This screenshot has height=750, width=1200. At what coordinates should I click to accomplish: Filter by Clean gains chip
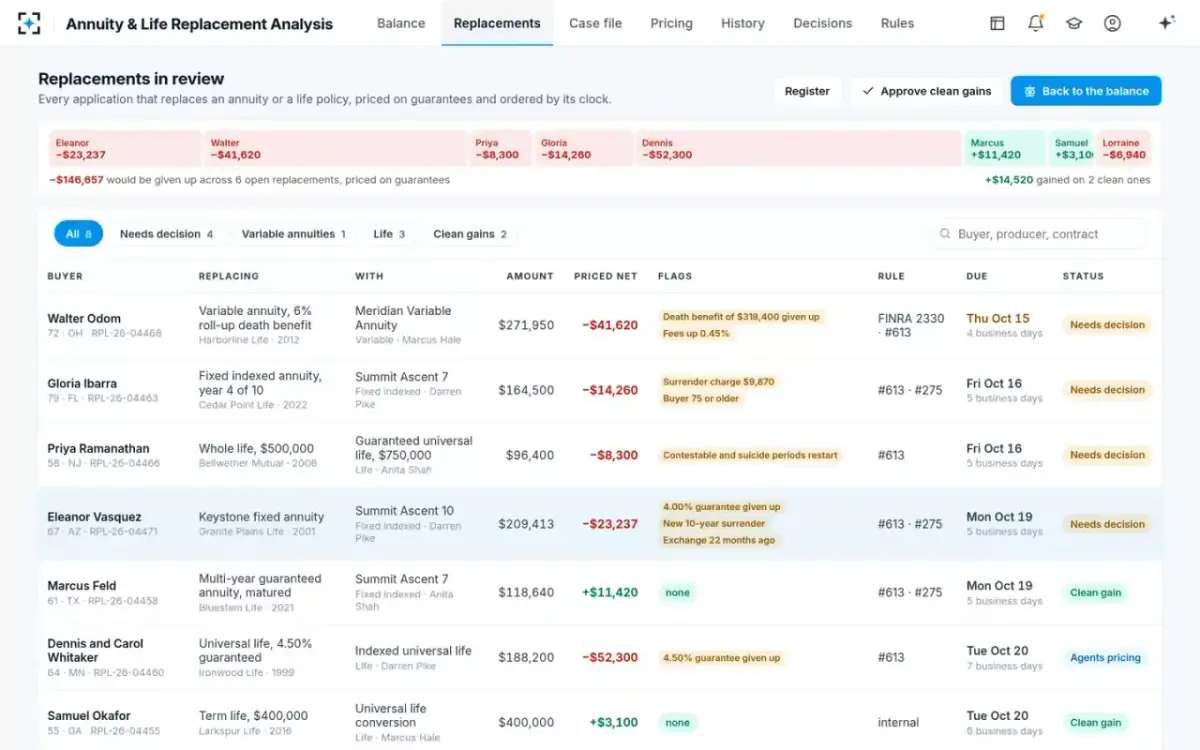[470, 234]
